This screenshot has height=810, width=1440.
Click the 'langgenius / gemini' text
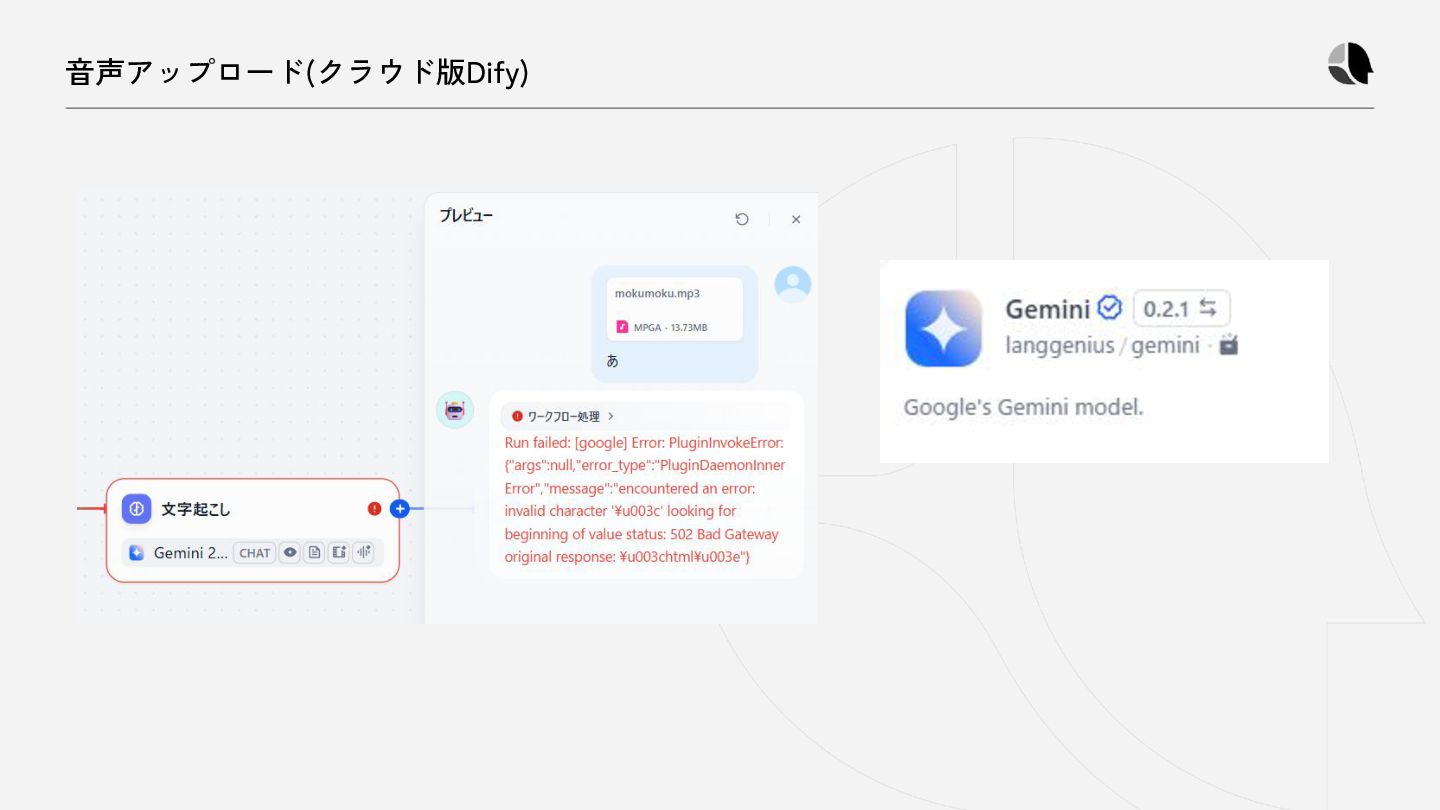(1102, 346)
